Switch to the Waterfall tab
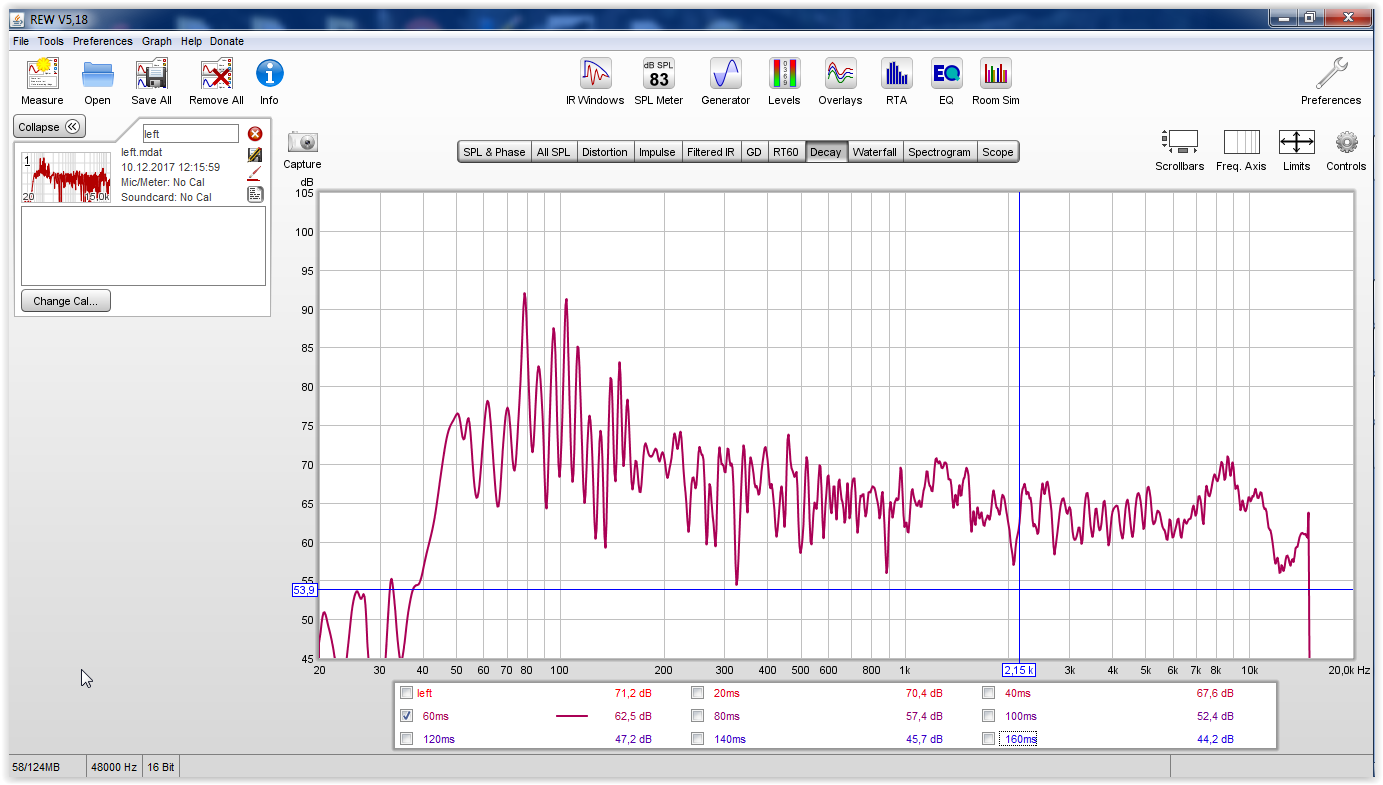Viewport: 1383px width, 785px height. point(874,152)
